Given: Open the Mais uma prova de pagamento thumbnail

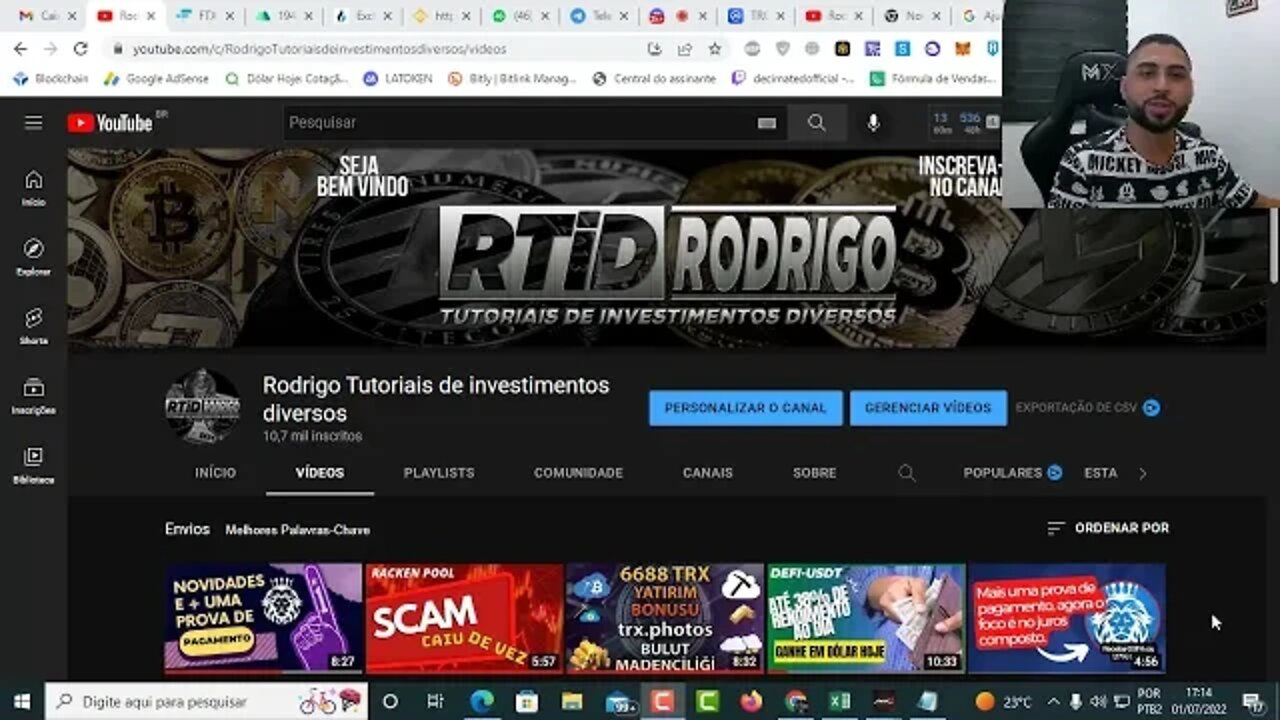Looking at the screenshot, I should coord(1067,618).
